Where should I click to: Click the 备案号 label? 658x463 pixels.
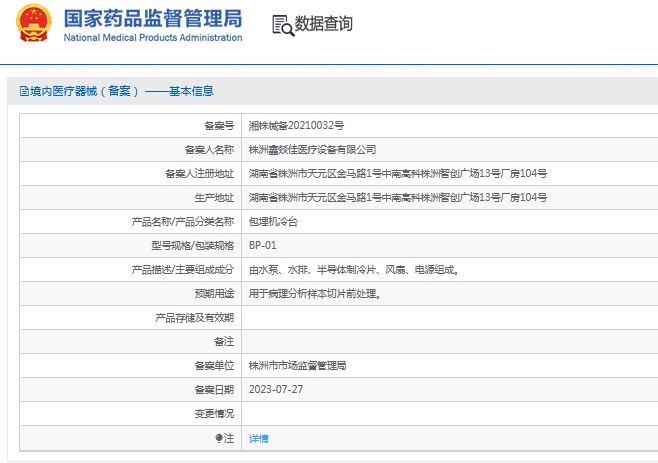tap(219, 126)
